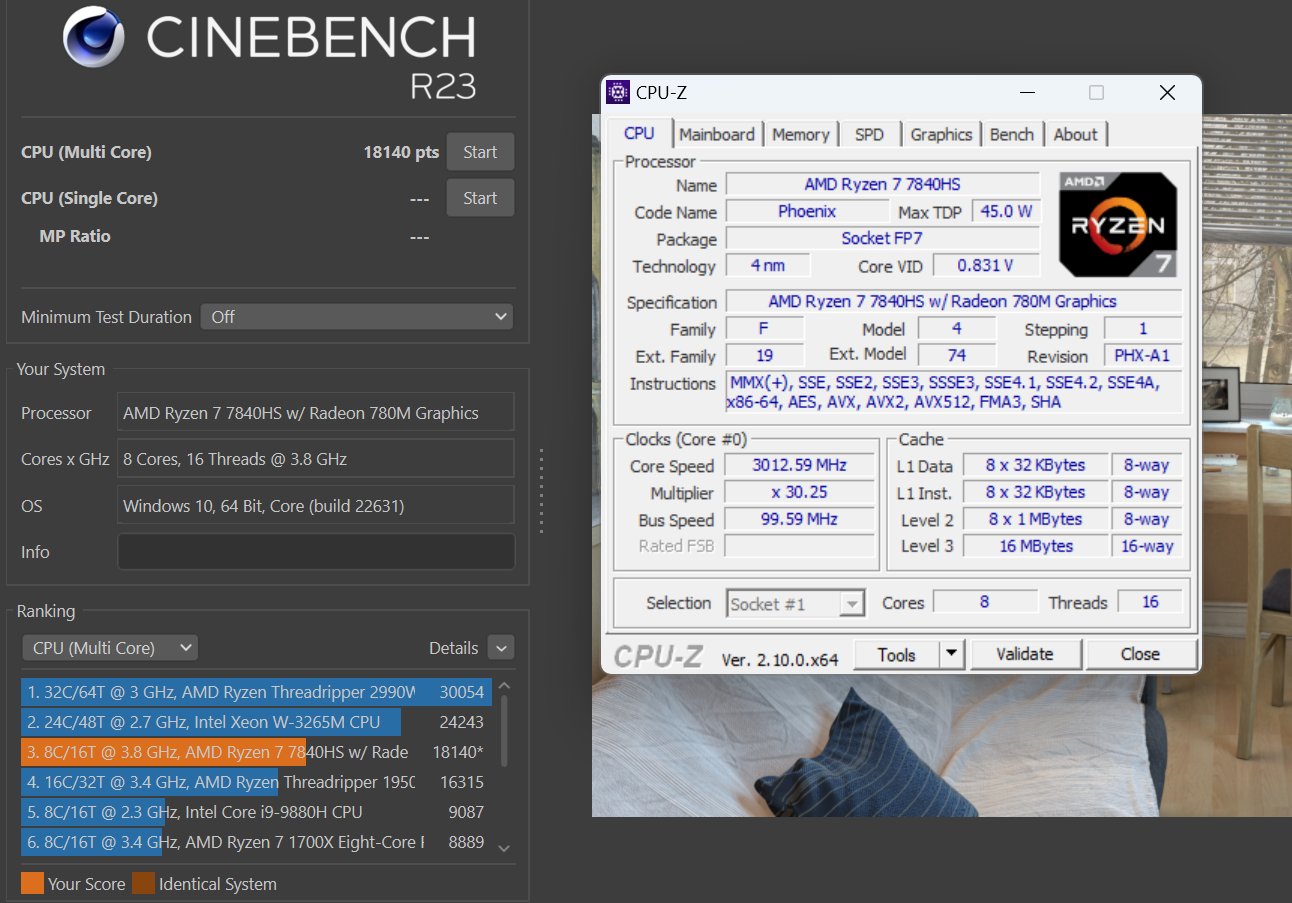Select ranking row Threadripper 2990W
This screenshot has height=903, width=1292.
pos(255,692)
